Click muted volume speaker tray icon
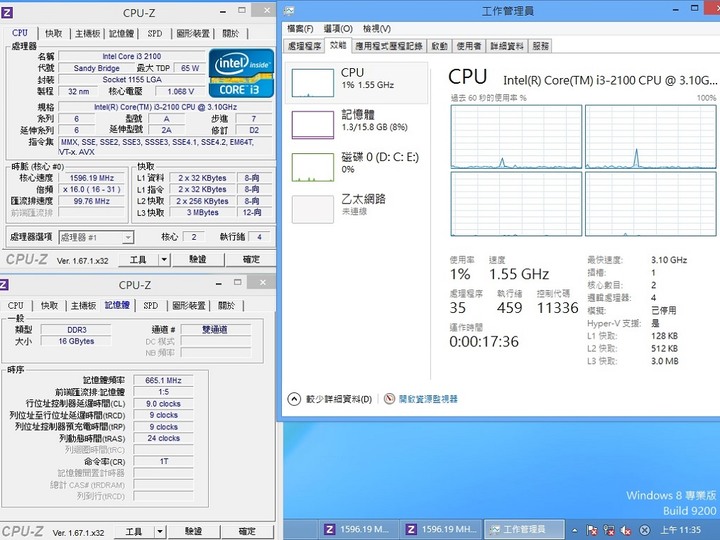The image size is (720, 540). click(x=626, y=530)
